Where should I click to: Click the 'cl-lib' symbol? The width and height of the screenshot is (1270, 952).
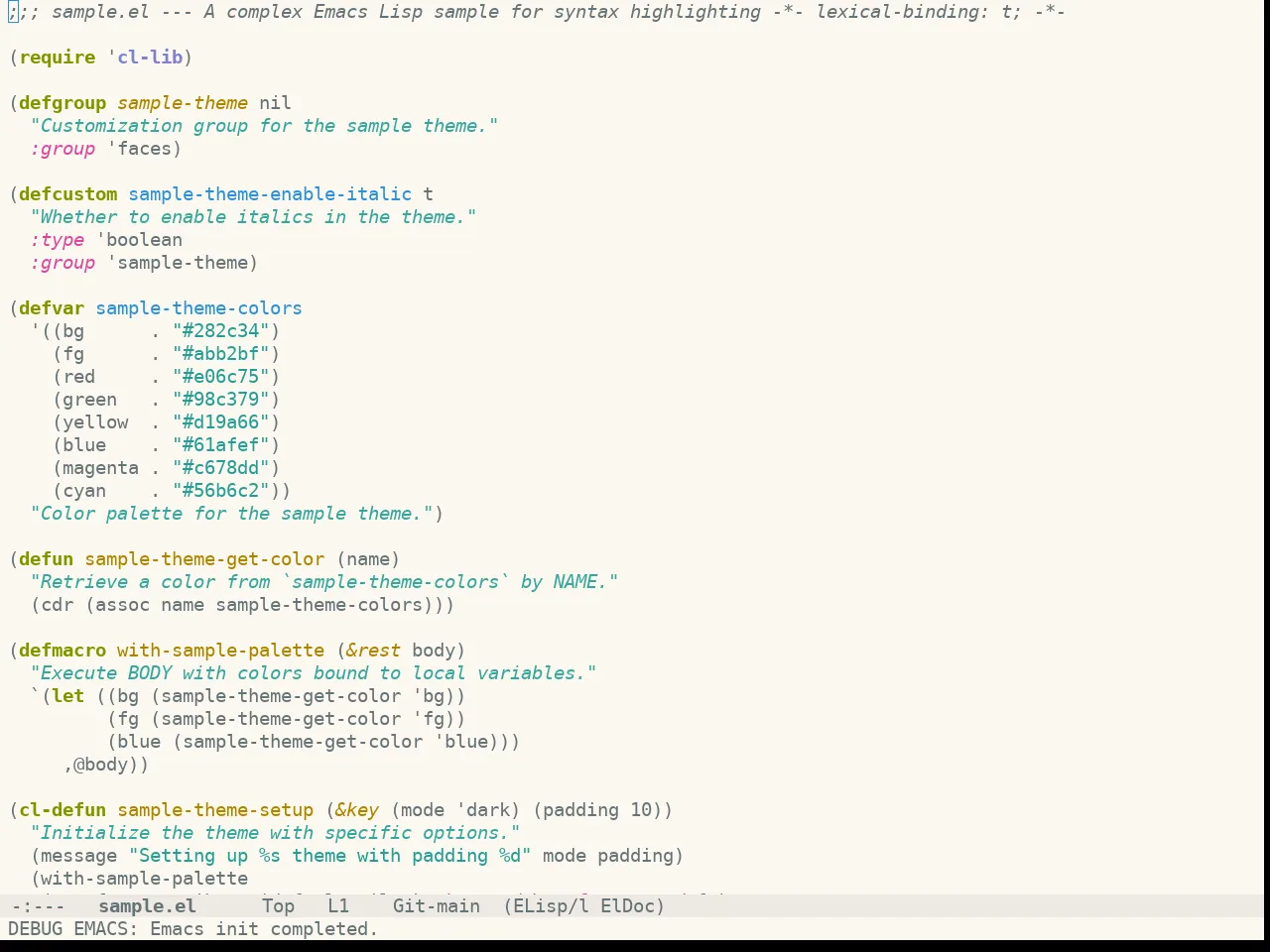150,58
